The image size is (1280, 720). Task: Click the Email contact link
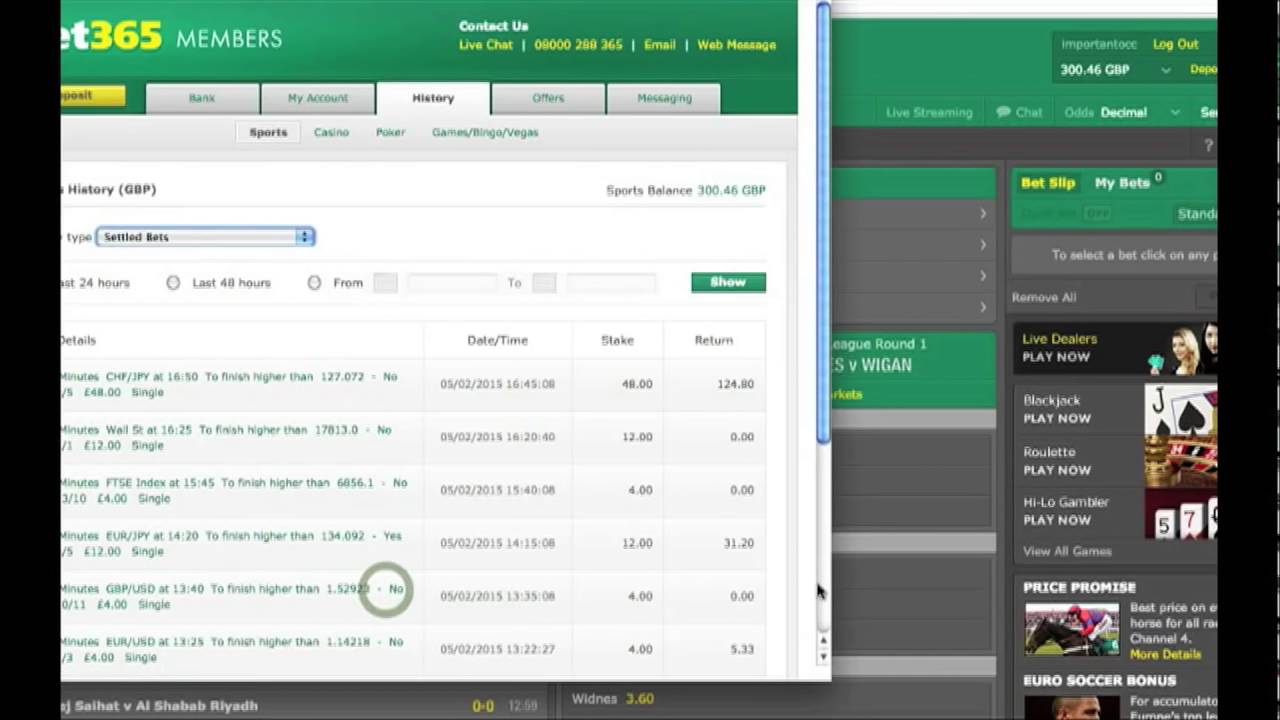[x=659, y=45]
